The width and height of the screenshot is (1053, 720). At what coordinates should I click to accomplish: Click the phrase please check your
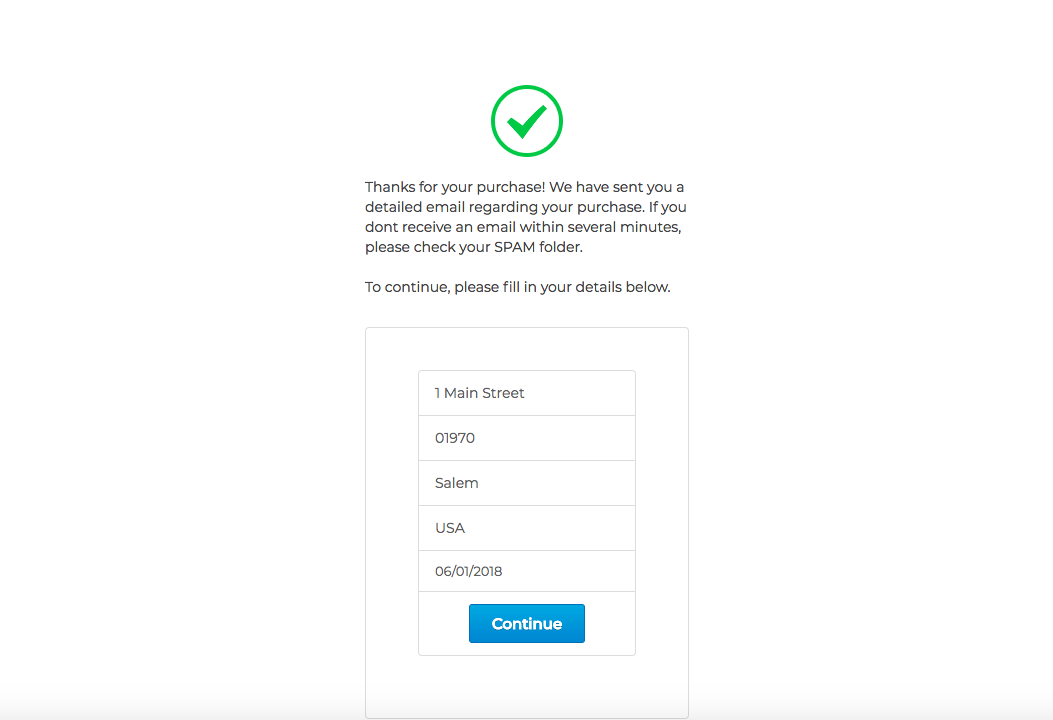pos(427,247)
